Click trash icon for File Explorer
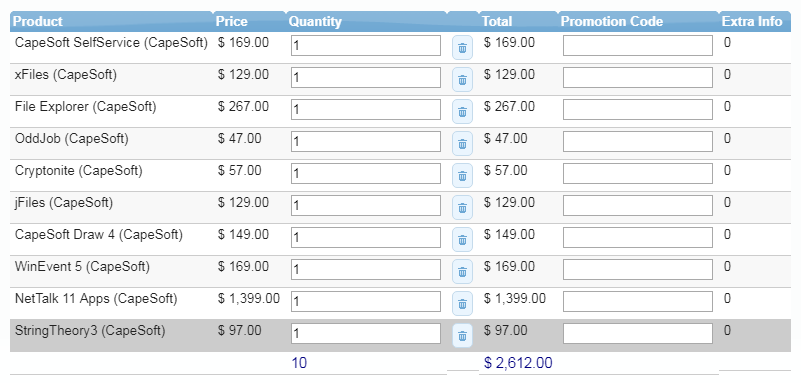801x383 pixels. tap(462, 112)
